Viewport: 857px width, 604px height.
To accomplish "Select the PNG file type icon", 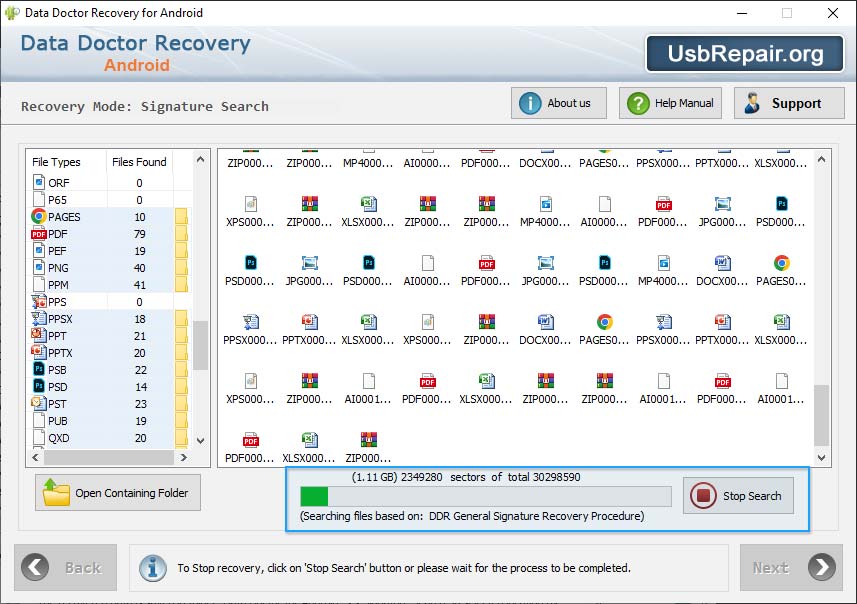I will [x=39, y=267].
